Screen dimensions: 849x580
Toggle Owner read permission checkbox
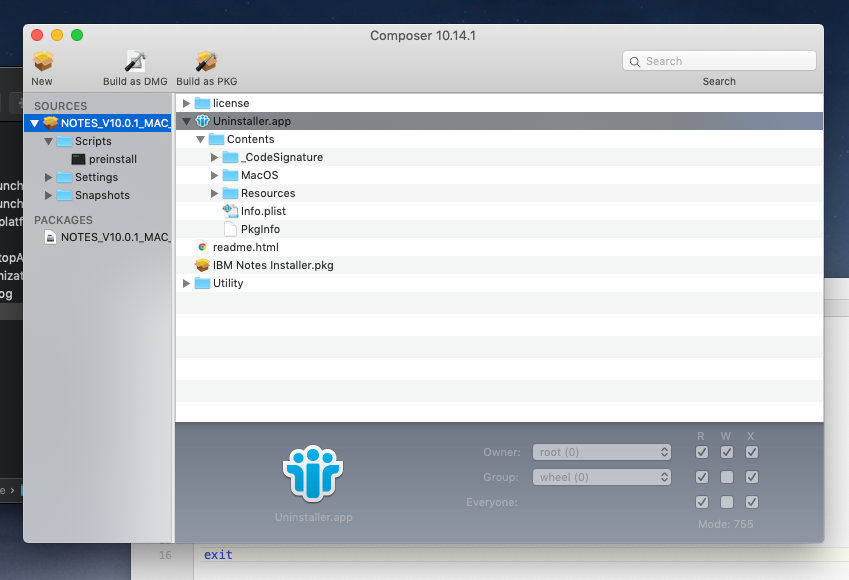point(702,452)
